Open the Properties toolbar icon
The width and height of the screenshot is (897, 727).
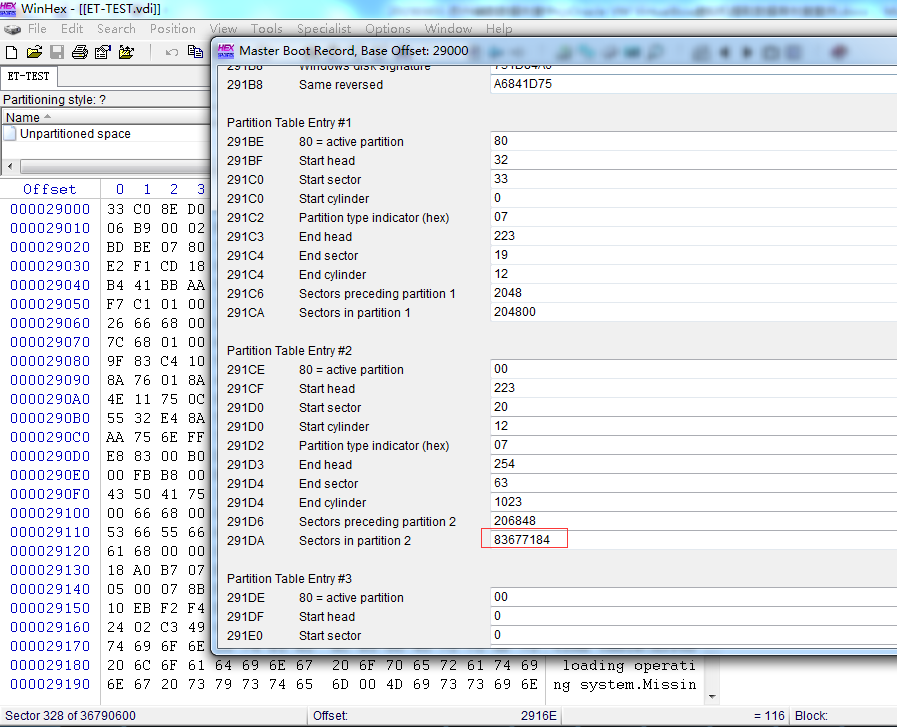[x=103, y=53]
